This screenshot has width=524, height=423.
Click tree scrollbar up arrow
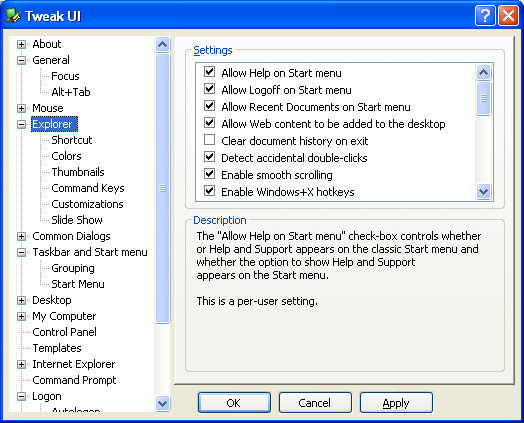[163, 44]
